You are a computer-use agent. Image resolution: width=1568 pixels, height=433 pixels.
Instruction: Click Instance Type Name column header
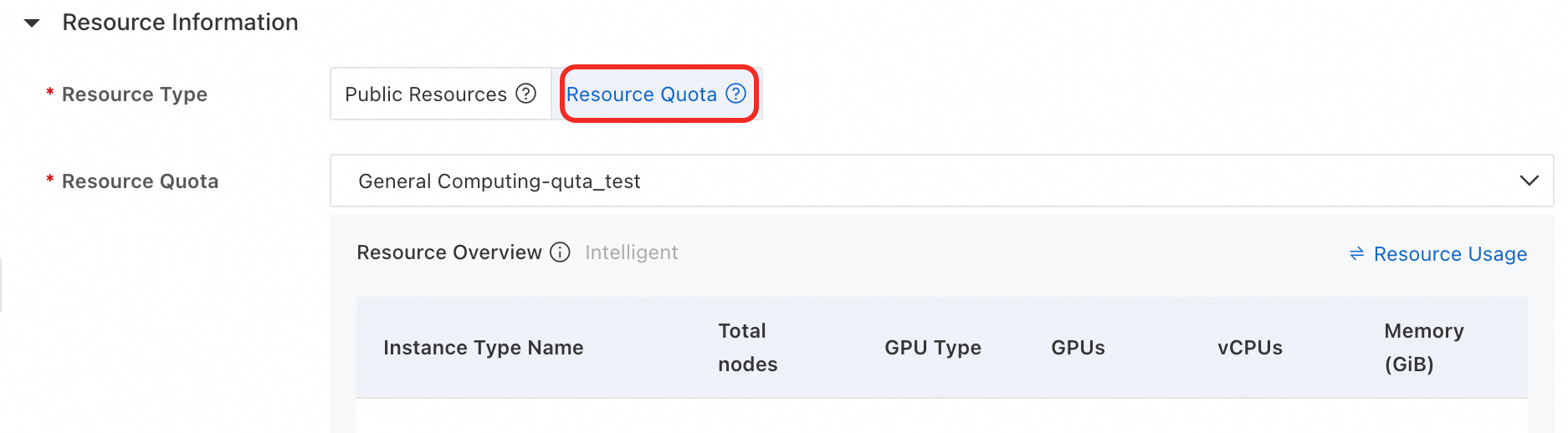pyautogui.click(x=483, y=348)
